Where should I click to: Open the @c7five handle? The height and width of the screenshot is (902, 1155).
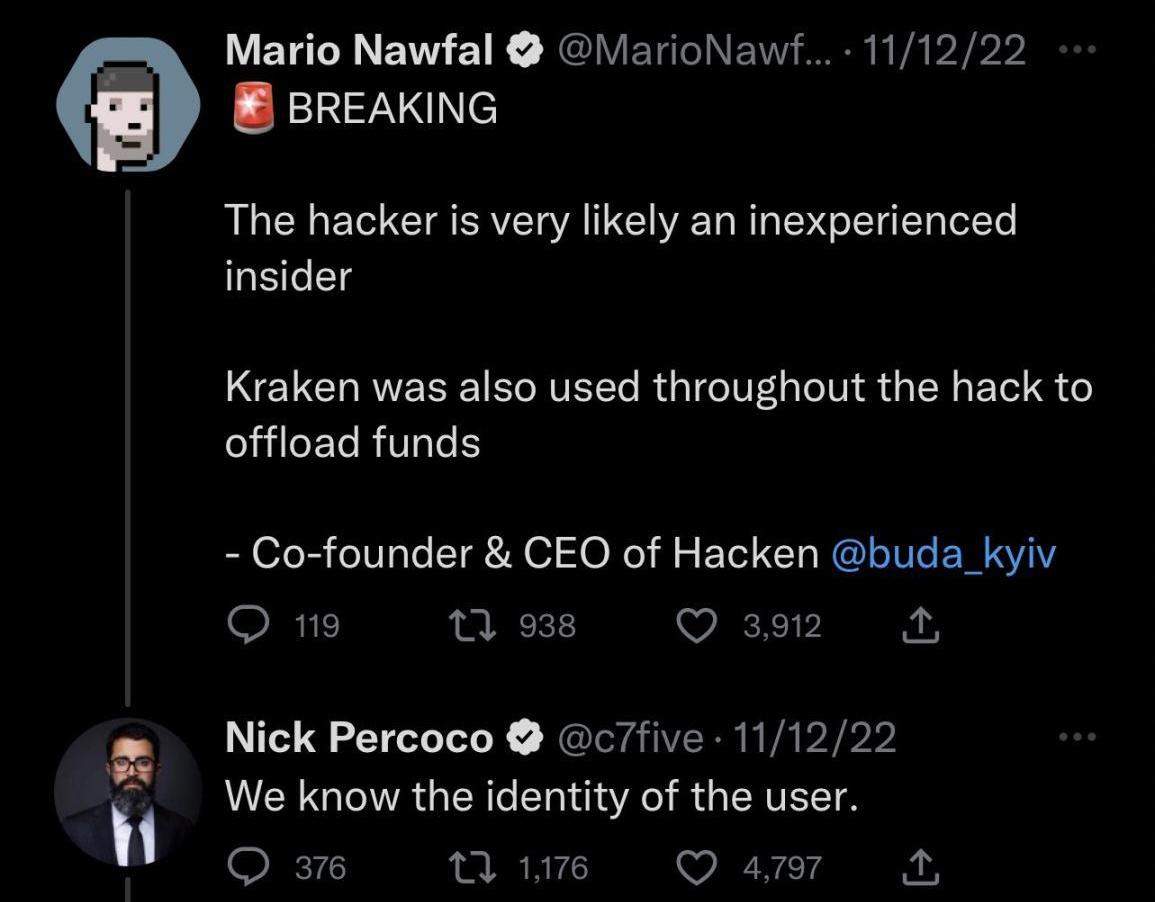click(x=629, y=738)
